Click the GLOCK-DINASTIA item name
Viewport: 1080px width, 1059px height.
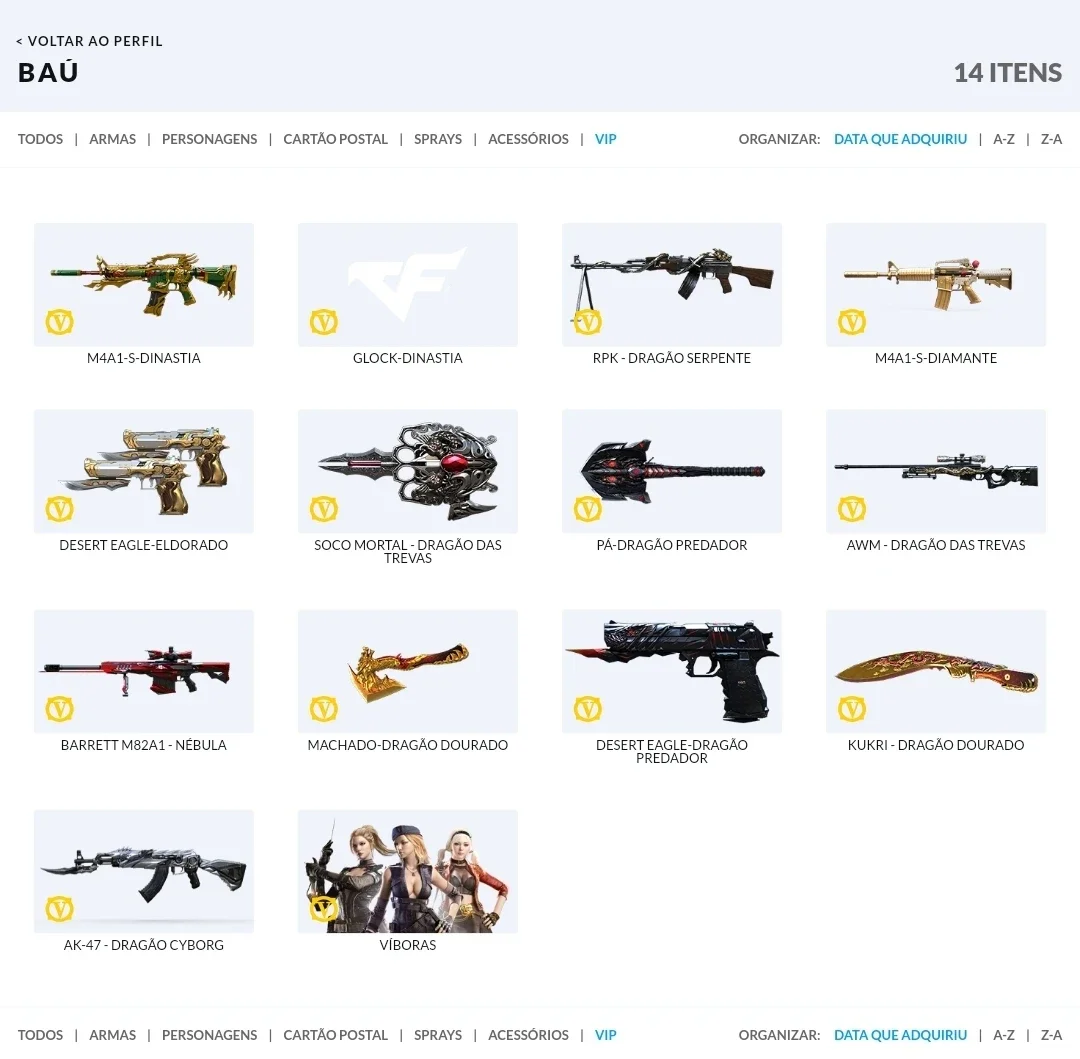click(x=408, y=358)
